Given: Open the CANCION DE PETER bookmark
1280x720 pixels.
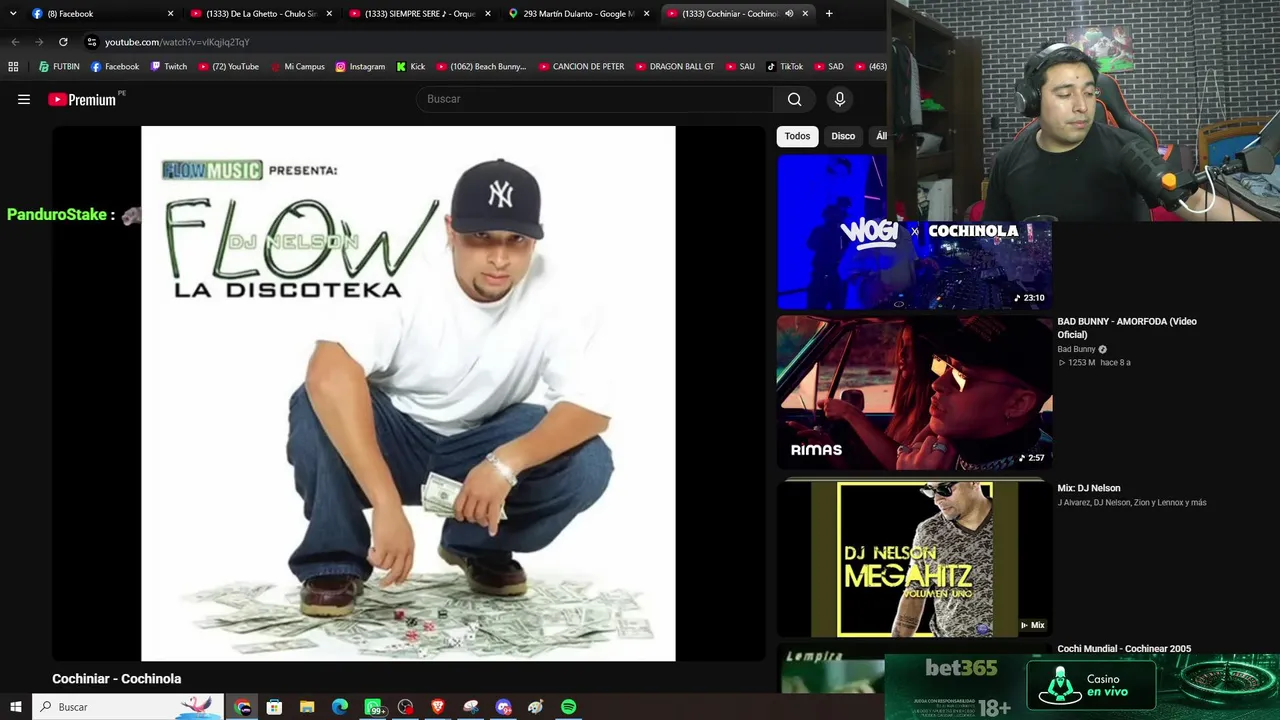Looking at the screenshot, I should (581, 67).
